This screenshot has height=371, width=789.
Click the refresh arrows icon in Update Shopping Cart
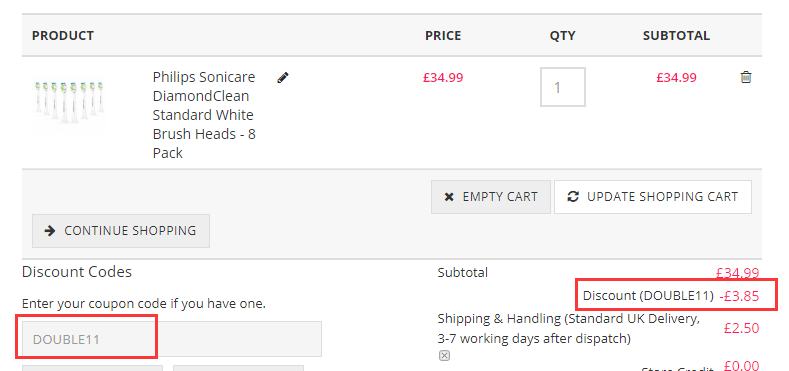[x=573, y=196]
